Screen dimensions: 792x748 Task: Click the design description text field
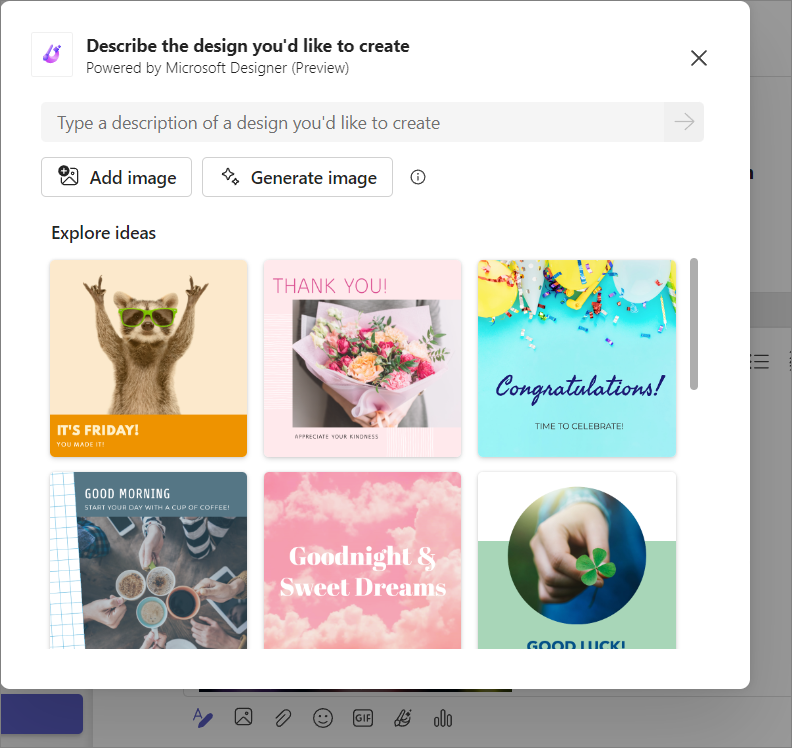[x=353, y=122]
